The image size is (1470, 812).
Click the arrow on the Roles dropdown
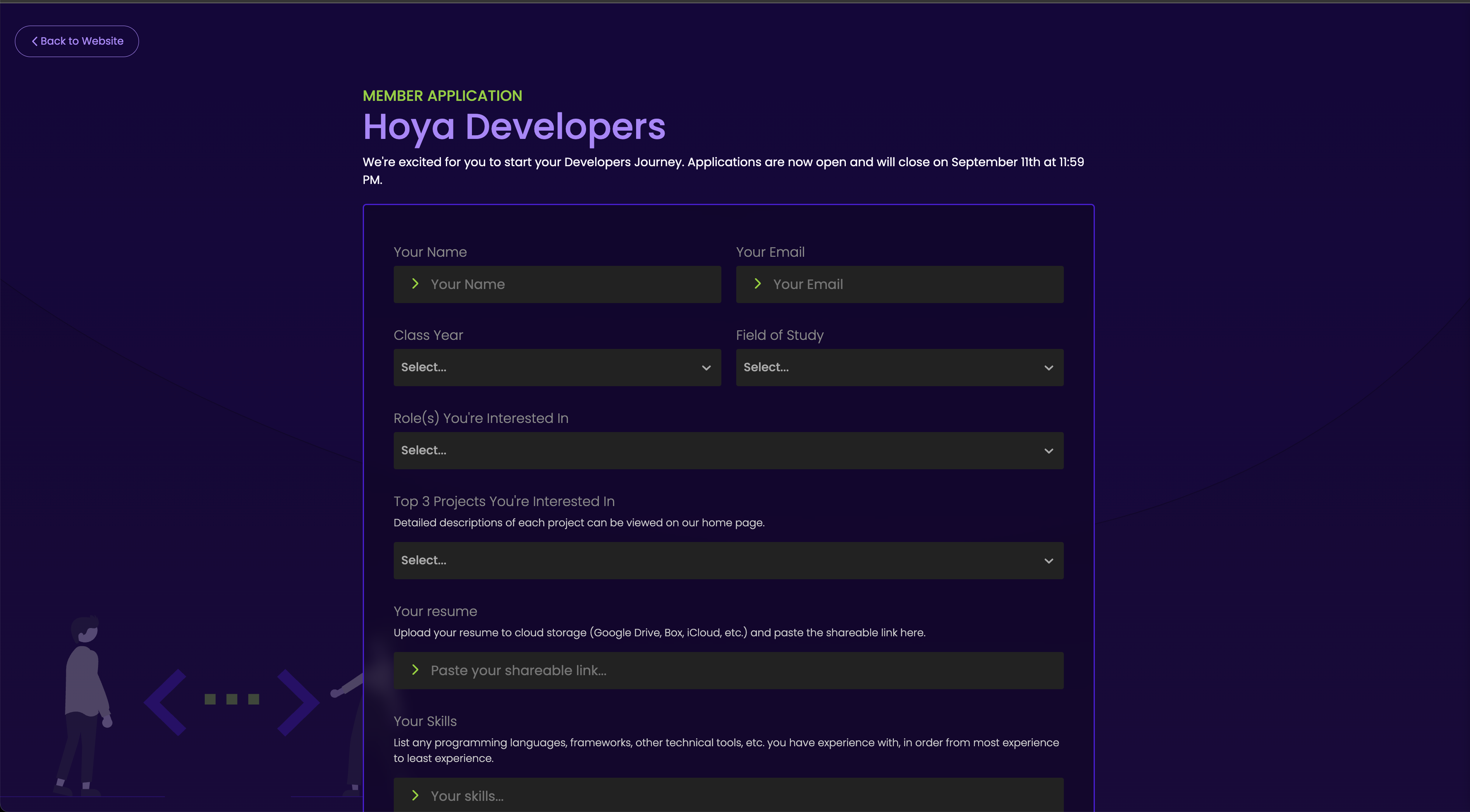coord(1048,451)
